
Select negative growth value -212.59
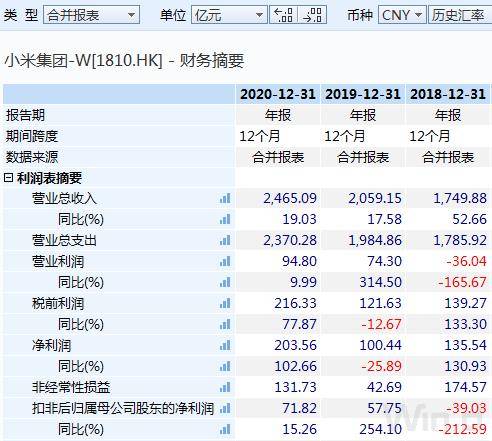(x=462, y=429)
